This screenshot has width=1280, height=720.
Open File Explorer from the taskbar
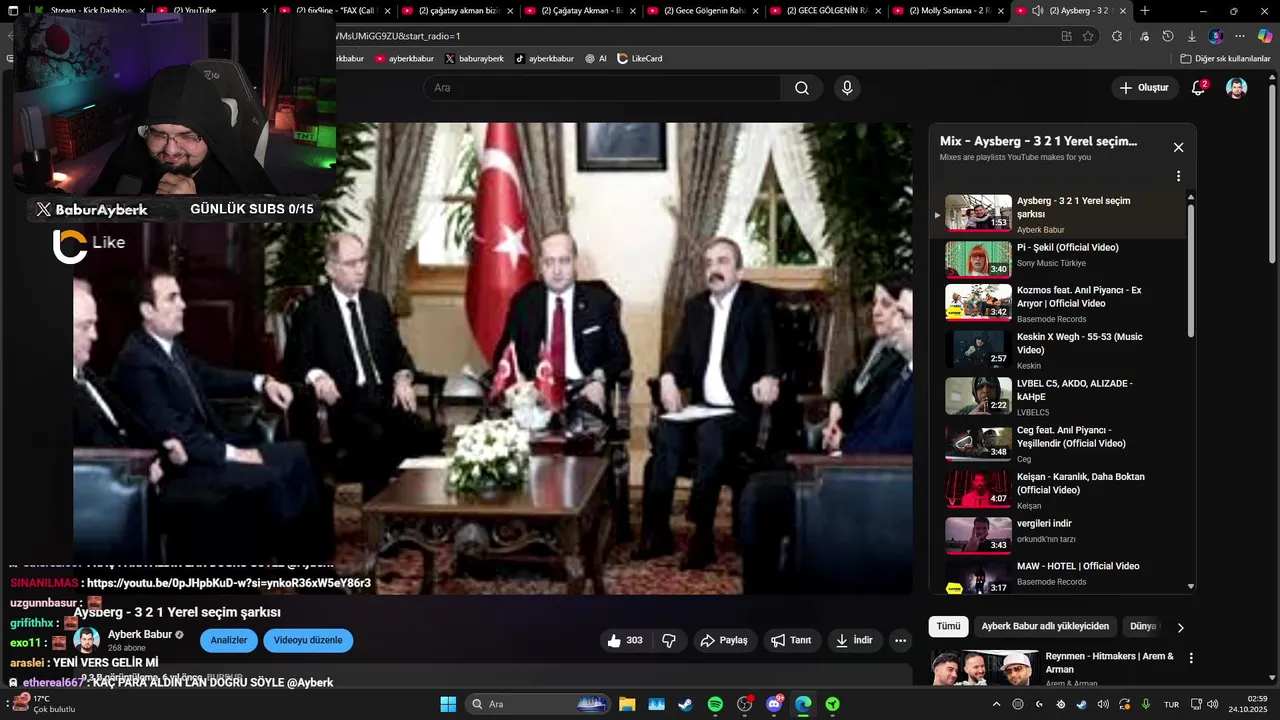tap(627, 704)
